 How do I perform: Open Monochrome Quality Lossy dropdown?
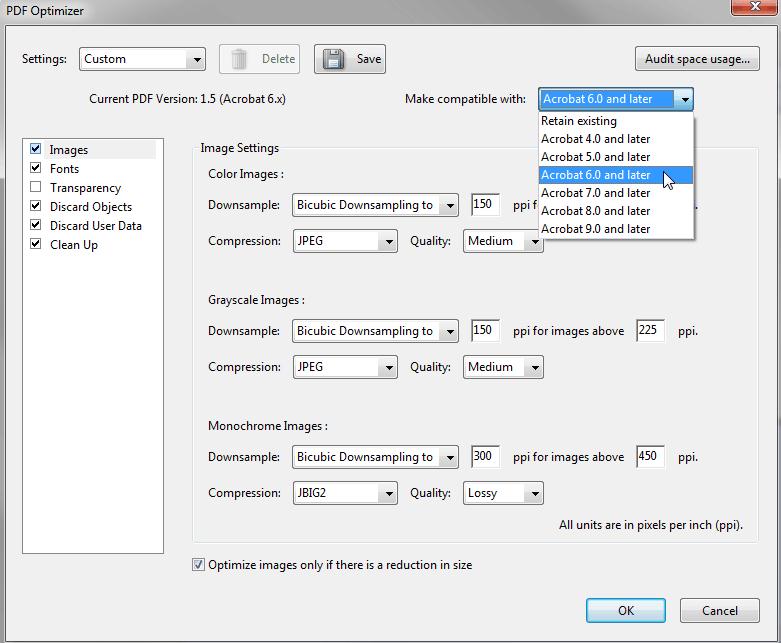click(x=503, y=494)
